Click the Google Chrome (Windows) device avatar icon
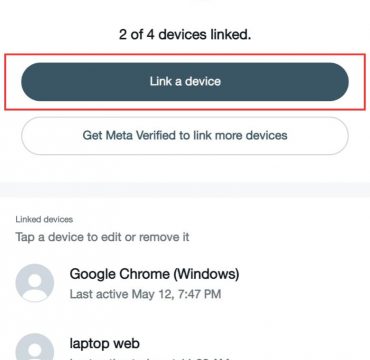The image size is (370, 360). (x=35, y=283)
